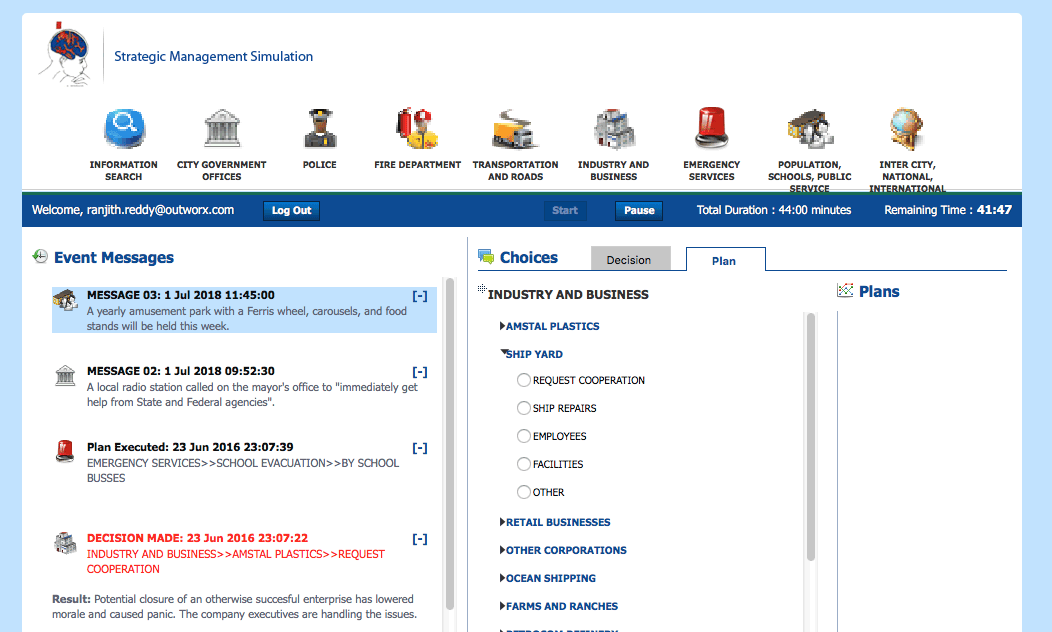Click the Decision Made red heading text
1052x632 pixels.
(x=197, y=538)
